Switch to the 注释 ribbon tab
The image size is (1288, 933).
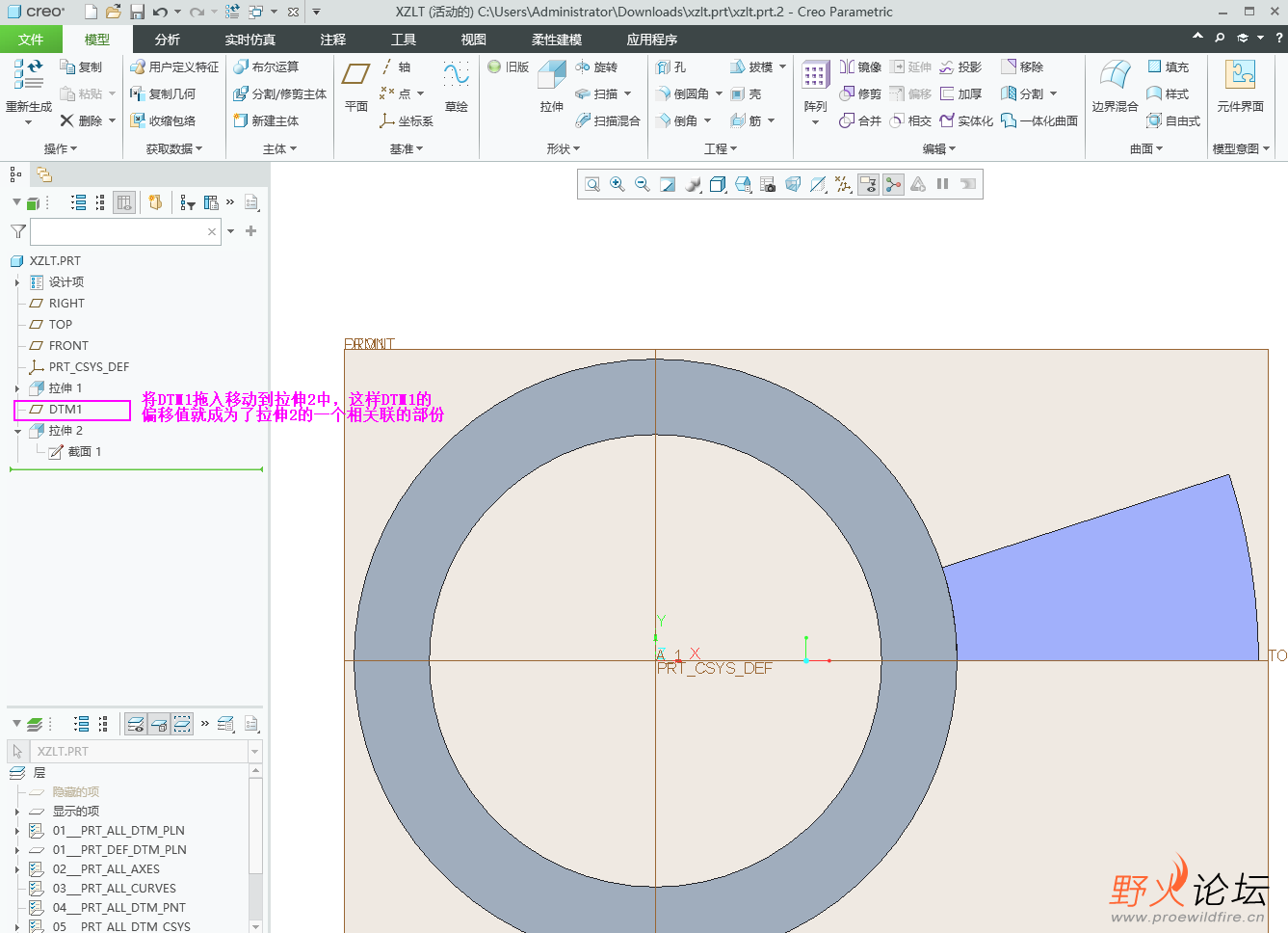pos(333,40)
